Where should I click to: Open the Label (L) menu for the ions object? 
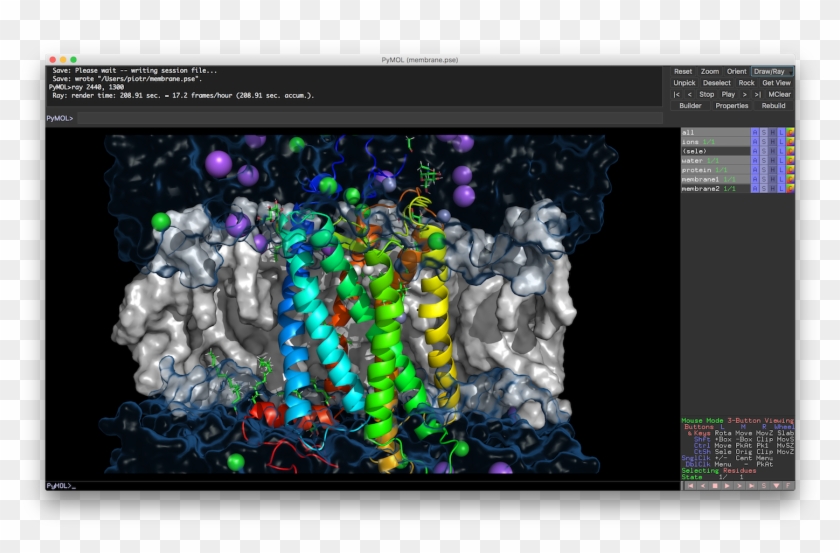click(782, 141)
